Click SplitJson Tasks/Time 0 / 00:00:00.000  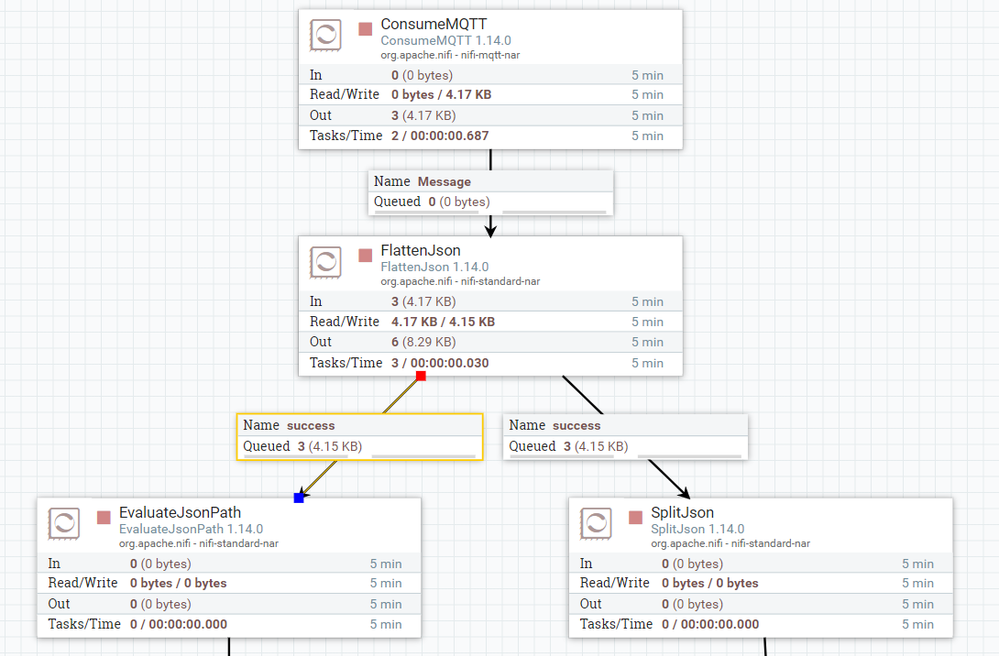coord(710,624)
